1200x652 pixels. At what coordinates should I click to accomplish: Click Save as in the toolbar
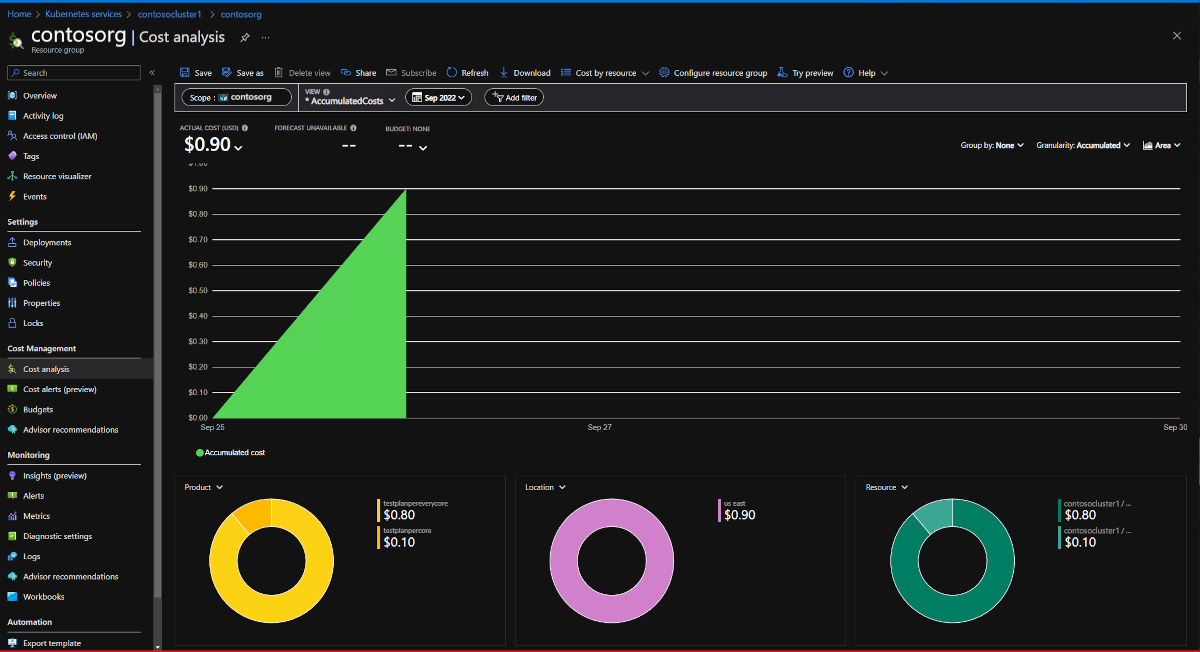click(x=243, y=72)
